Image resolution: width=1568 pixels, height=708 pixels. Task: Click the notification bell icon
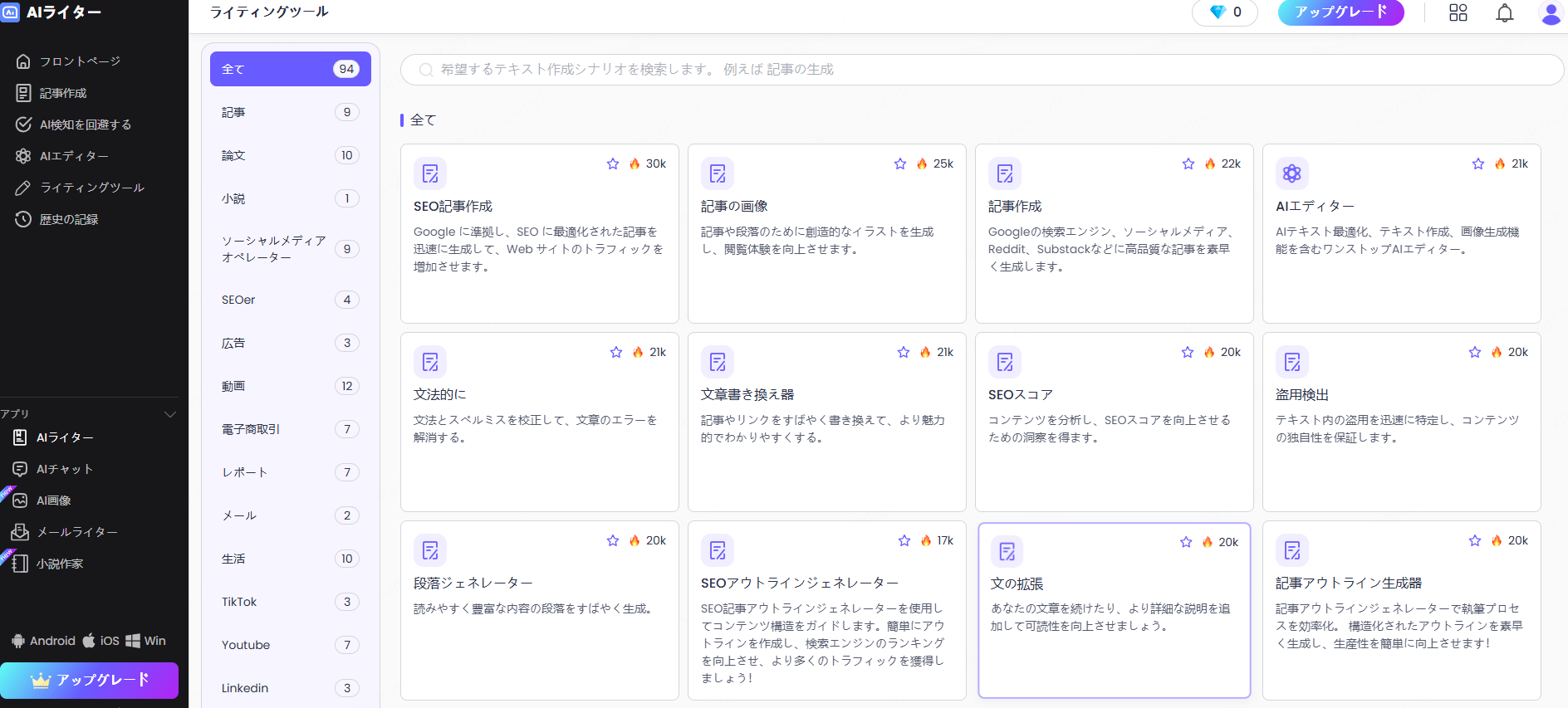click(1505, 12)
